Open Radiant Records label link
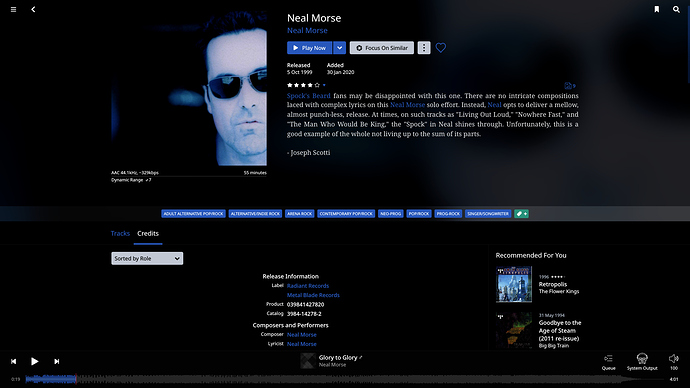 click(x=308, y=286)
